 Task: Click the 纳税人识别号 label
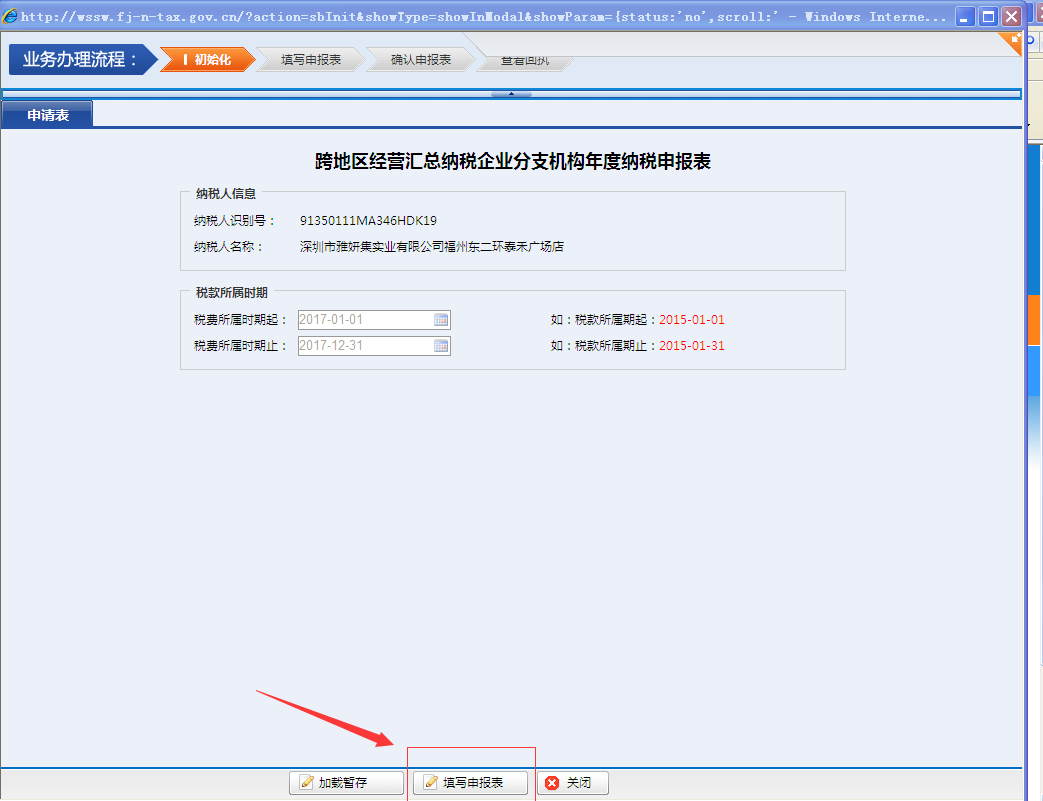coord(234,221)
